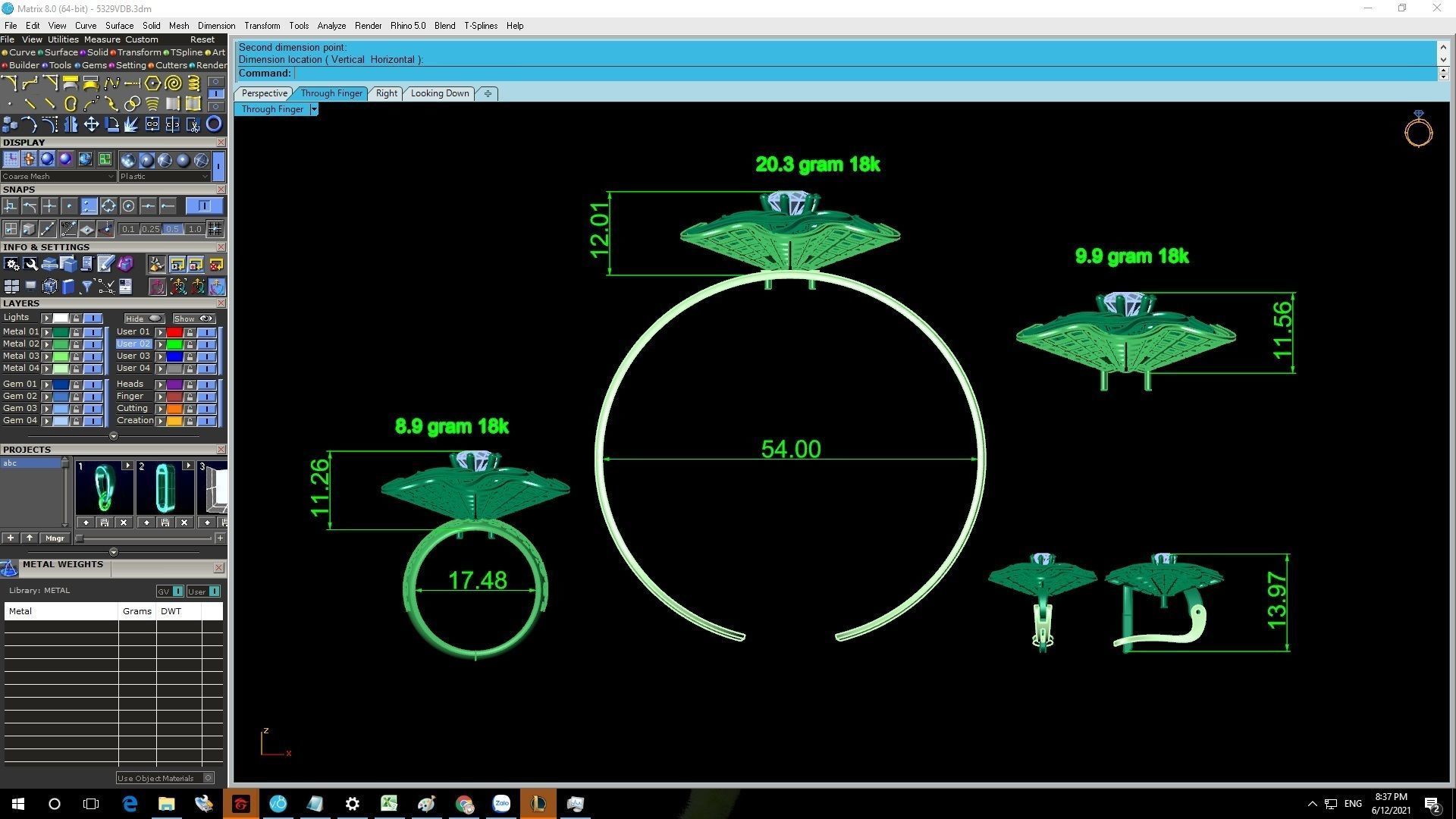
Task: Open the Coarse Mesh dropdown
Action: coord(58,177)
